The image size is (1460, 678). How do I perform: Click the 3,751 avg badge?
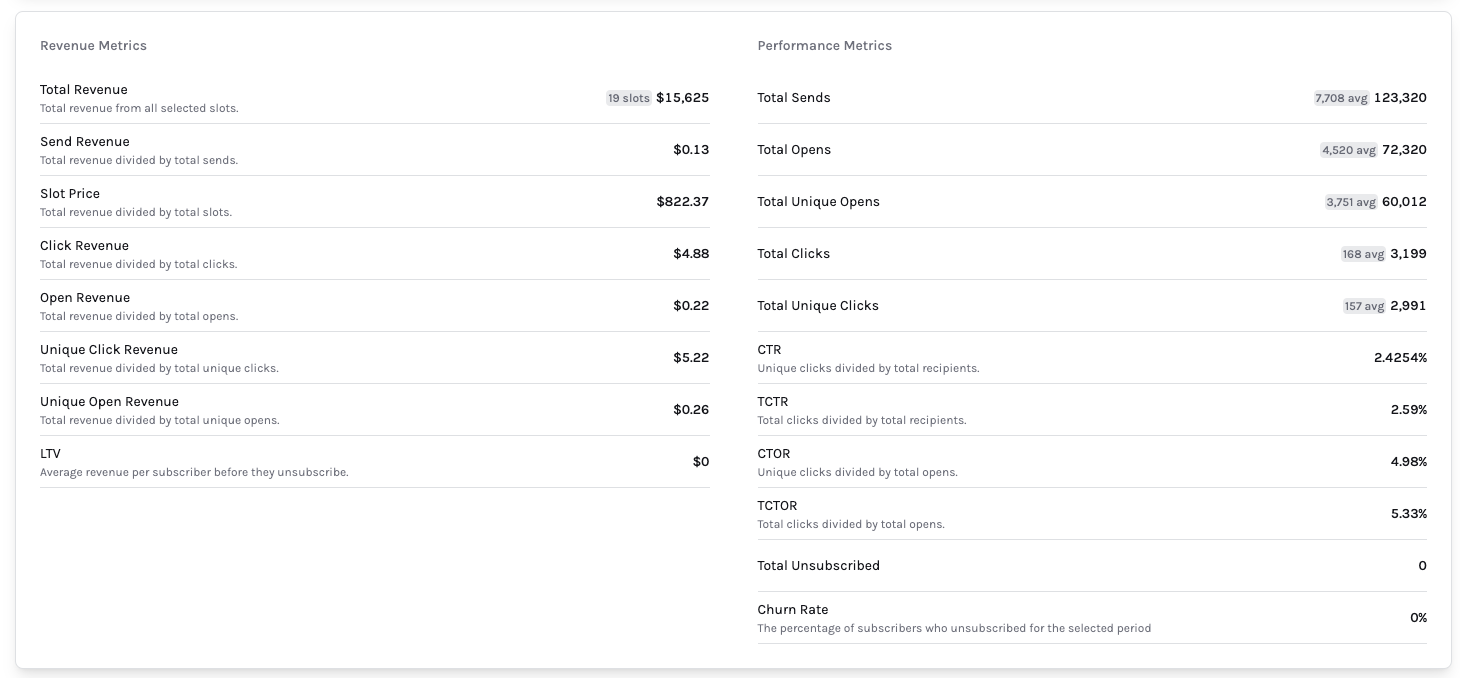point(1351,202)
